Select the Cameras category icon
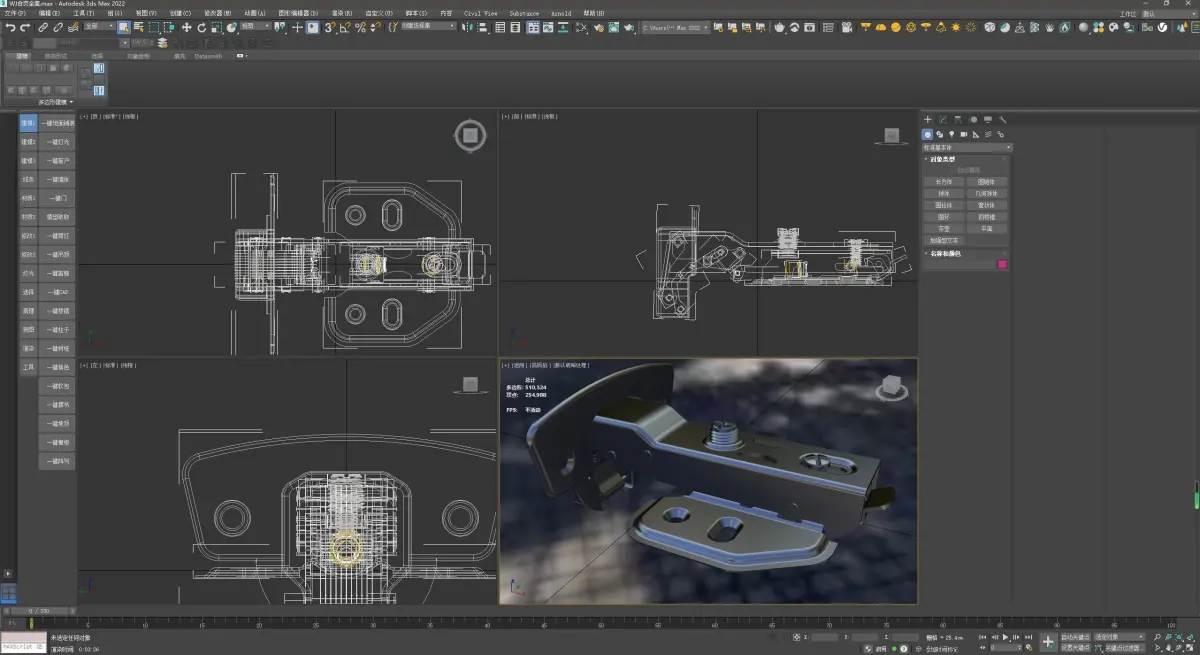Screen dimensions: 1200x655 pos(964,134)
